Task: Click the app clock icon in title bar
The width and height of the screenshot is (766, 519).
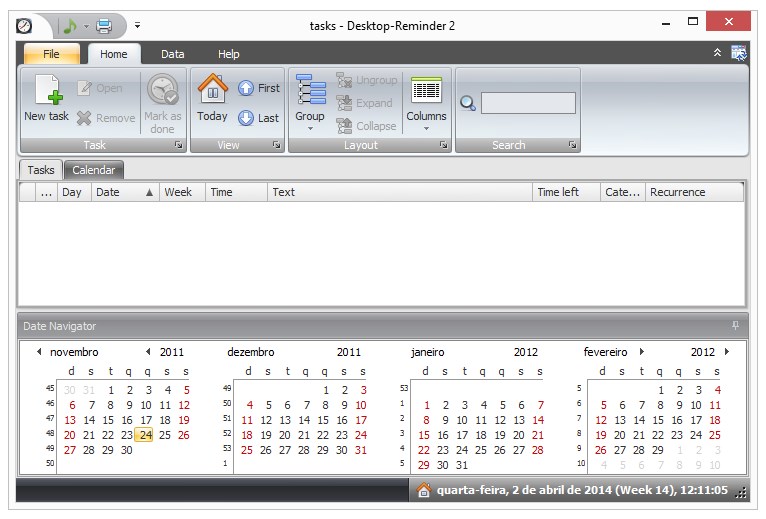Action: (x=24, y=25)
